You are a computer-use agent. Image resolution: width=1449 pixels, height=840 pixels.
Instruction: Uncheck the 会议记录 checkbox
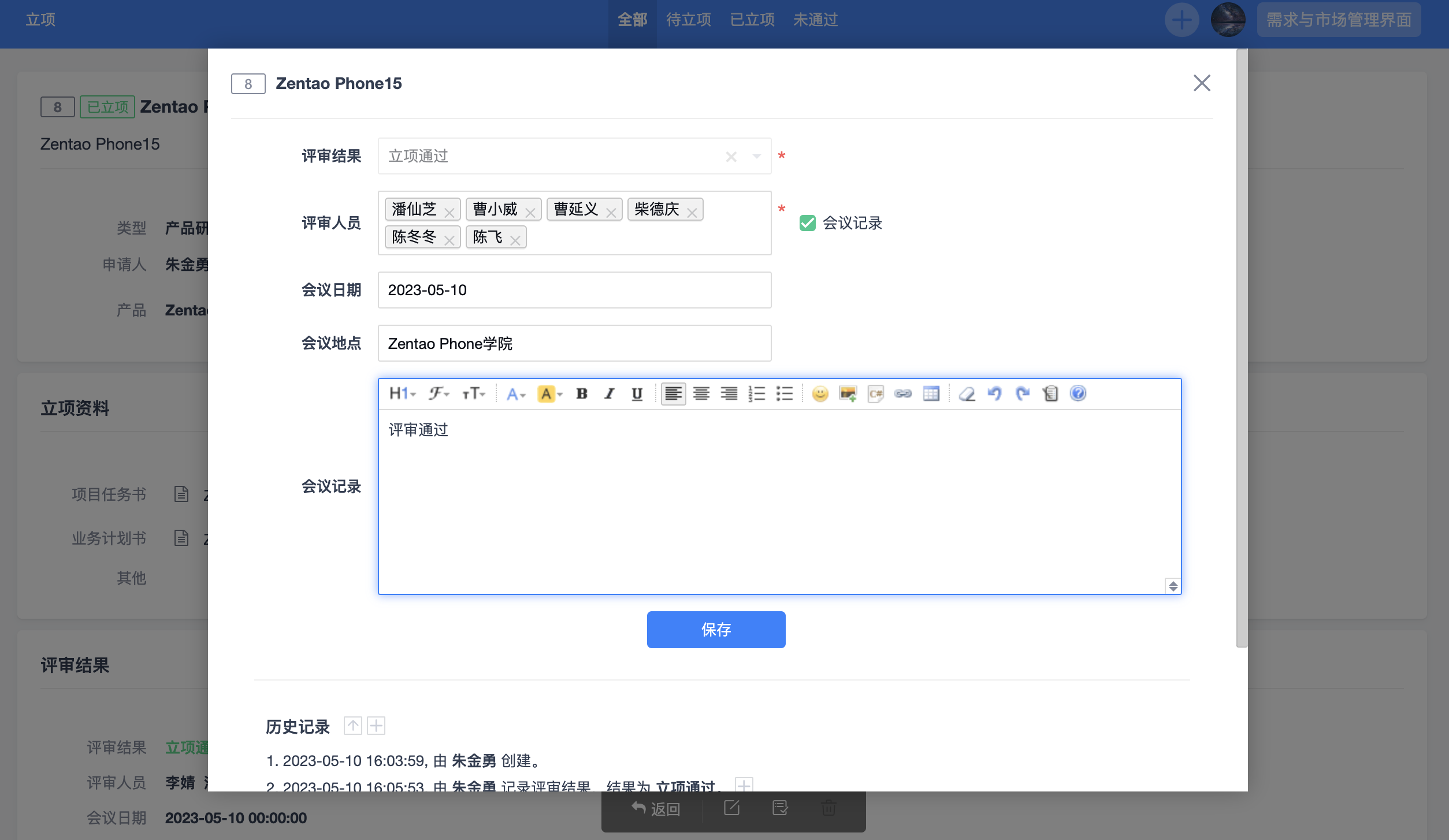pyautogui.click(x=807, y=223)
